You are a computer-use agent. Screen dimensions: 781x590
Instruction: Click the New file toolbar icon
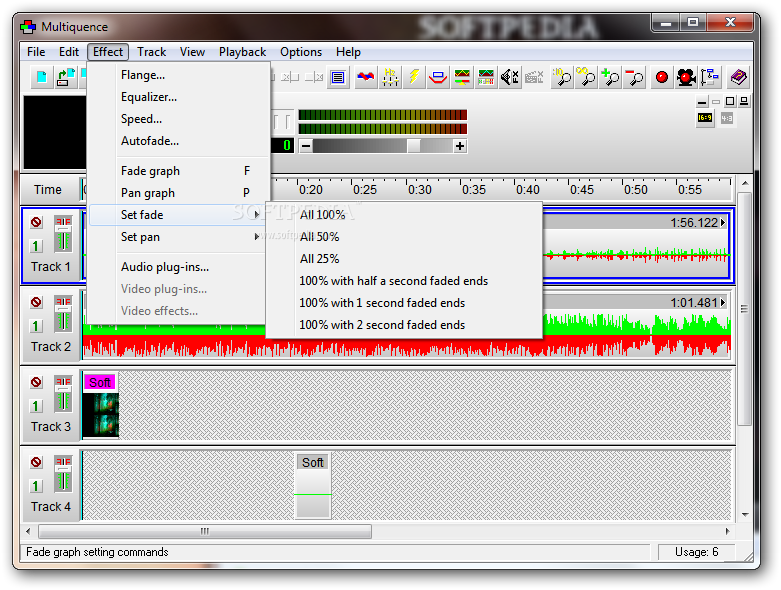41,77
